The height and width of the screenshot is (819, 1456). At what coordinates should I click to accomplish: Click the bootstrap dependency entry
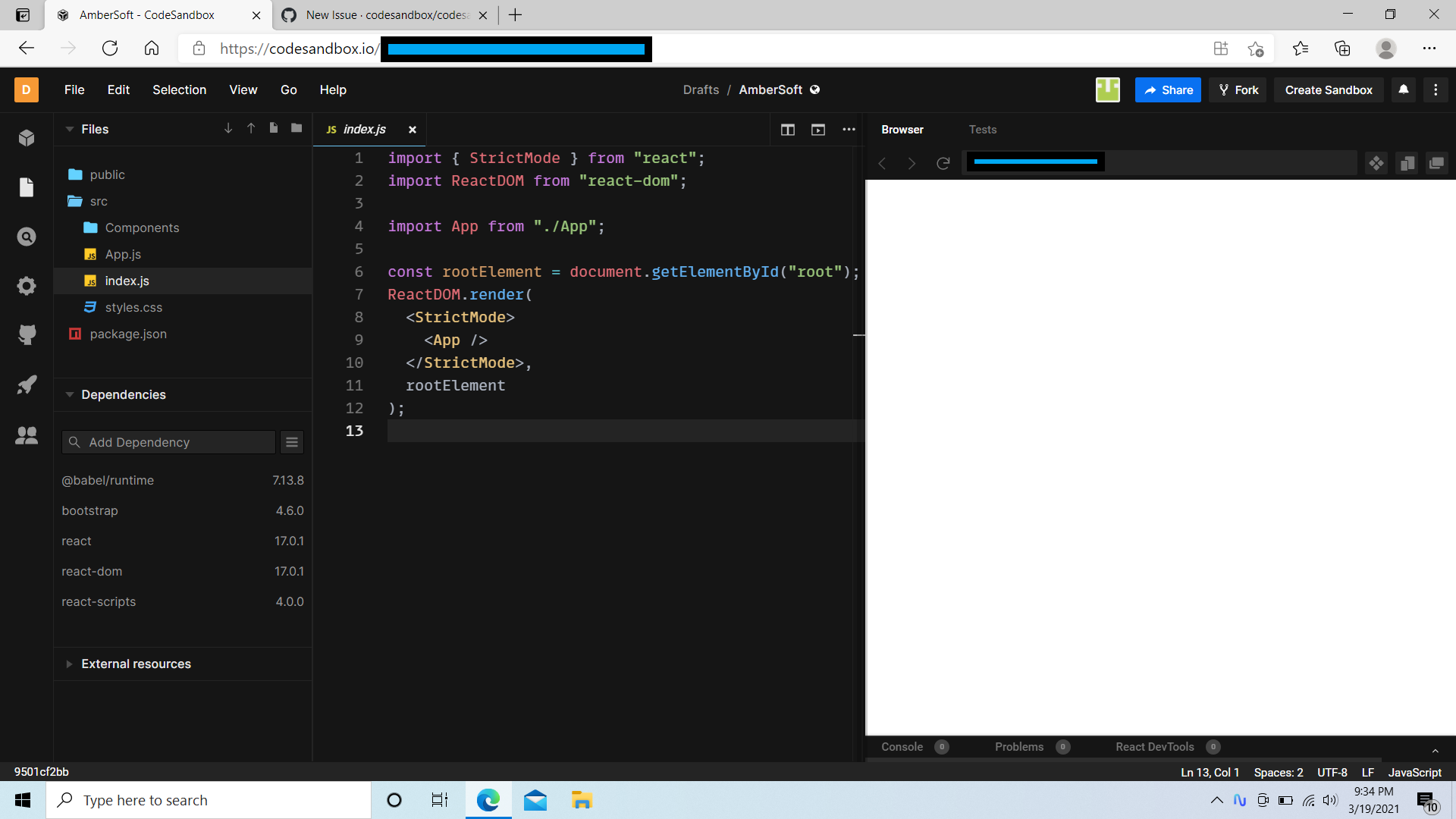pos(183,510)
